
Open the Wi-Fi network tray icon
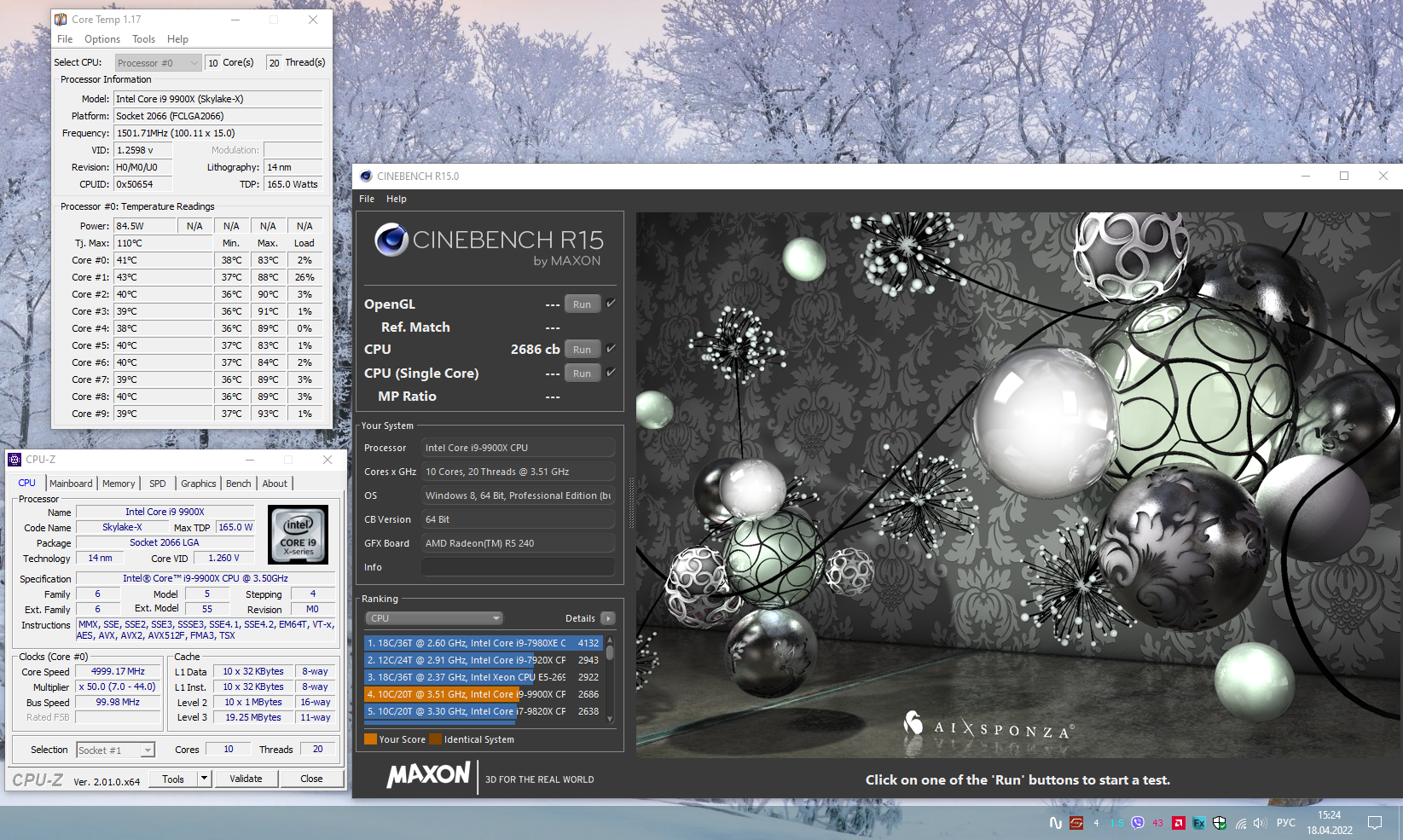[1240, 823]
